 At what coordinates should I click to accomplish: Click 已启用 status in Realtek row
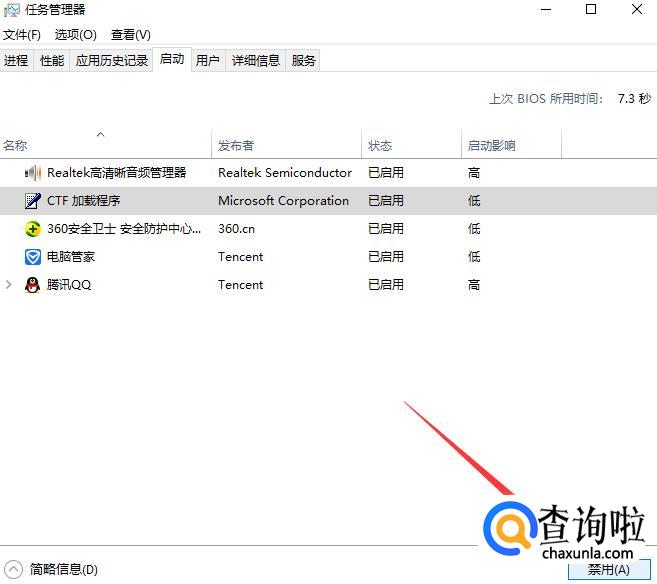tap(386, 173)
